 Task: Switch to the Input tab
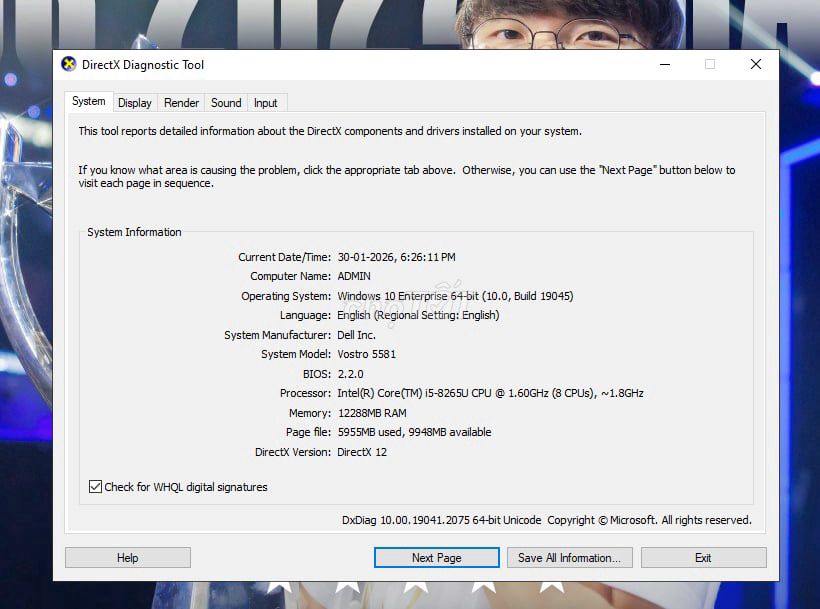point(265,103)
